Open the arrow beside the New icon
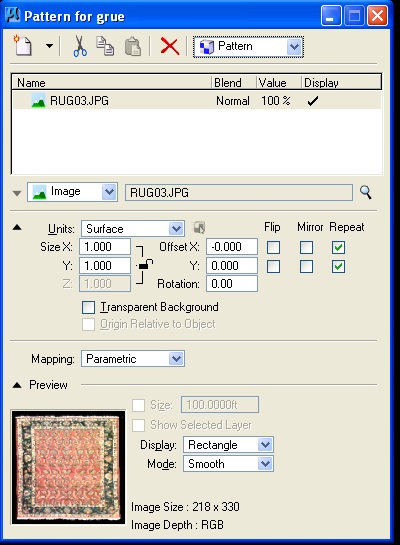This screenshot has width=400, height=545. coord(49,46)
